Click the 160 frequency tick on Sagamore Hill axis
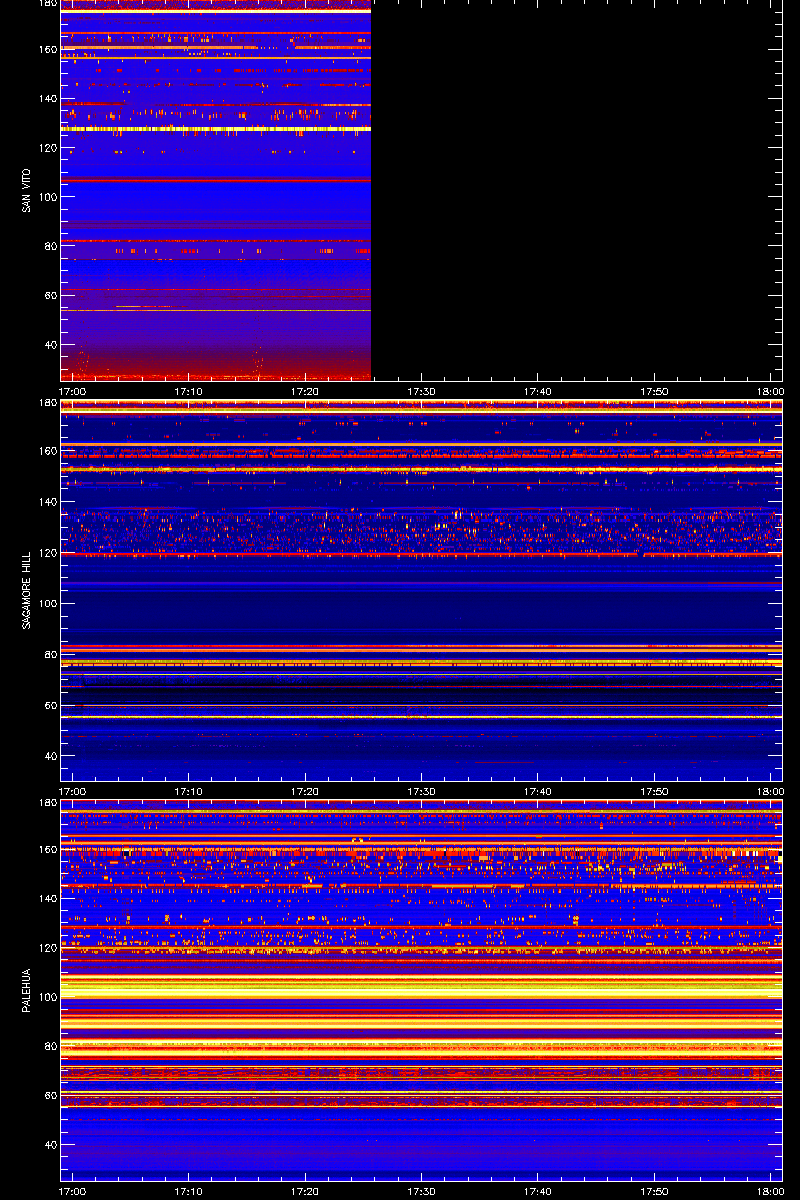 click(47, 450)
